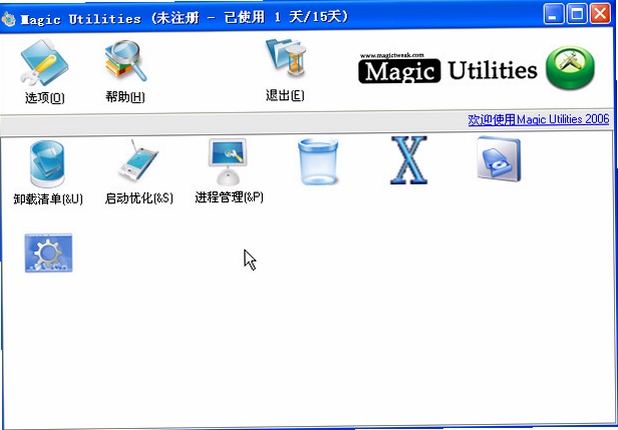Open the blue gear settings icon

[48, 253]
